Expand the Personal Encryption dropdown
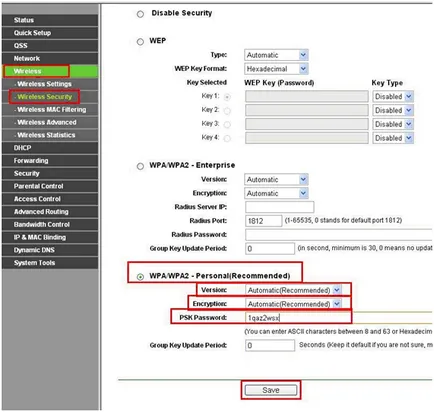This screenshot has height=412, width=434. pyautogui.click(x=294, y=304)
